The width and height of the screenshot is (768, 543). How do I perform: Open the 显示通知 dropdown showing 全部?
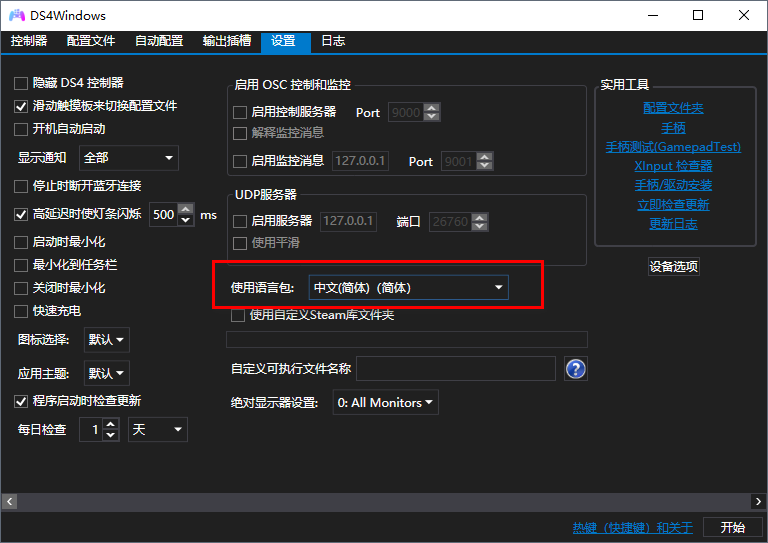128,158
